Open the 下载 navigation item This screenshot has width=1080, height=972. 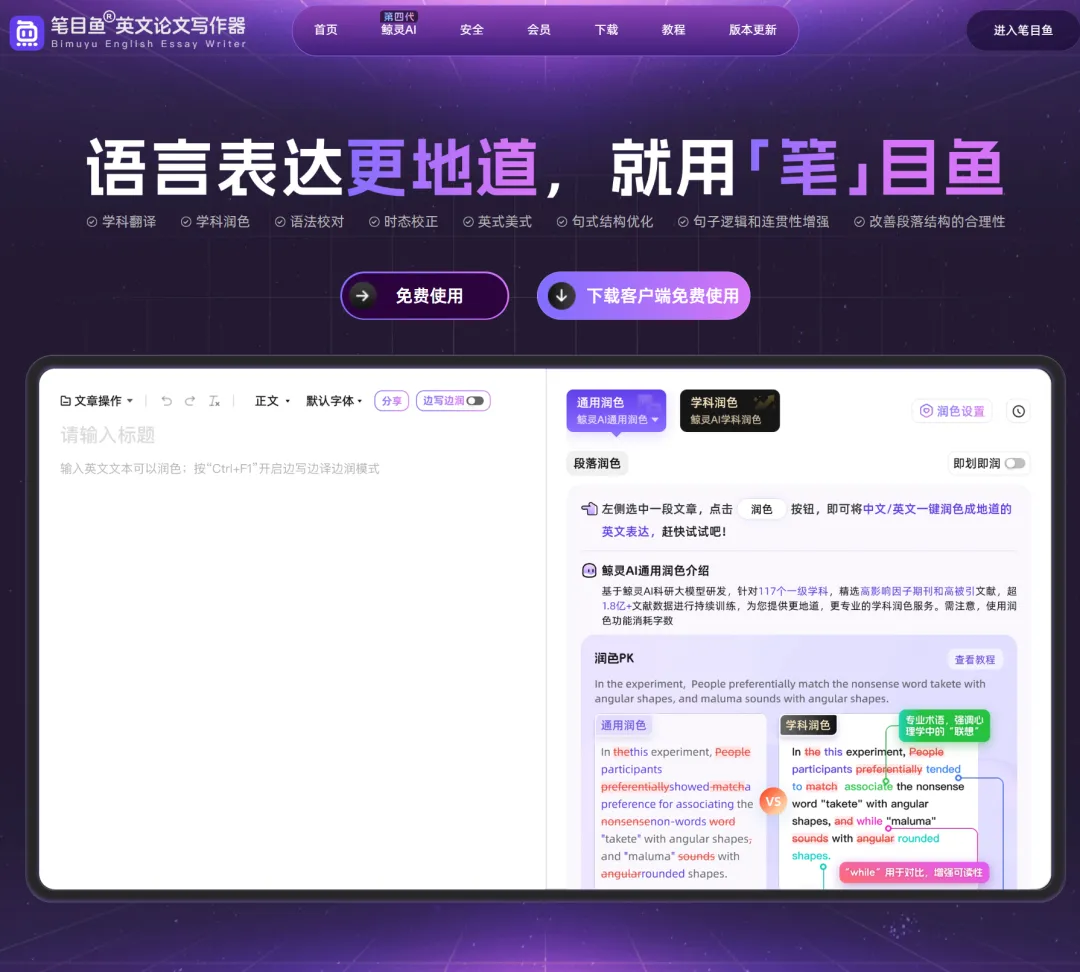(x=606, y=30)
